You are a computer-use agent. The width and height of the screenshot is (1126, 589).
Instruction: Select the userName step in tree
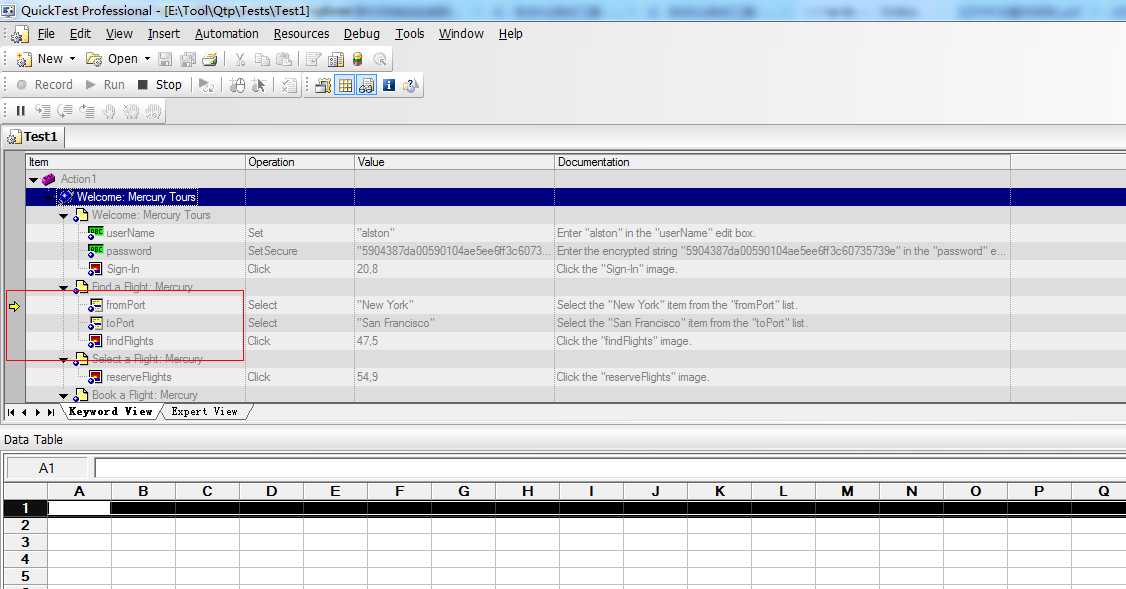pos(130,233)
